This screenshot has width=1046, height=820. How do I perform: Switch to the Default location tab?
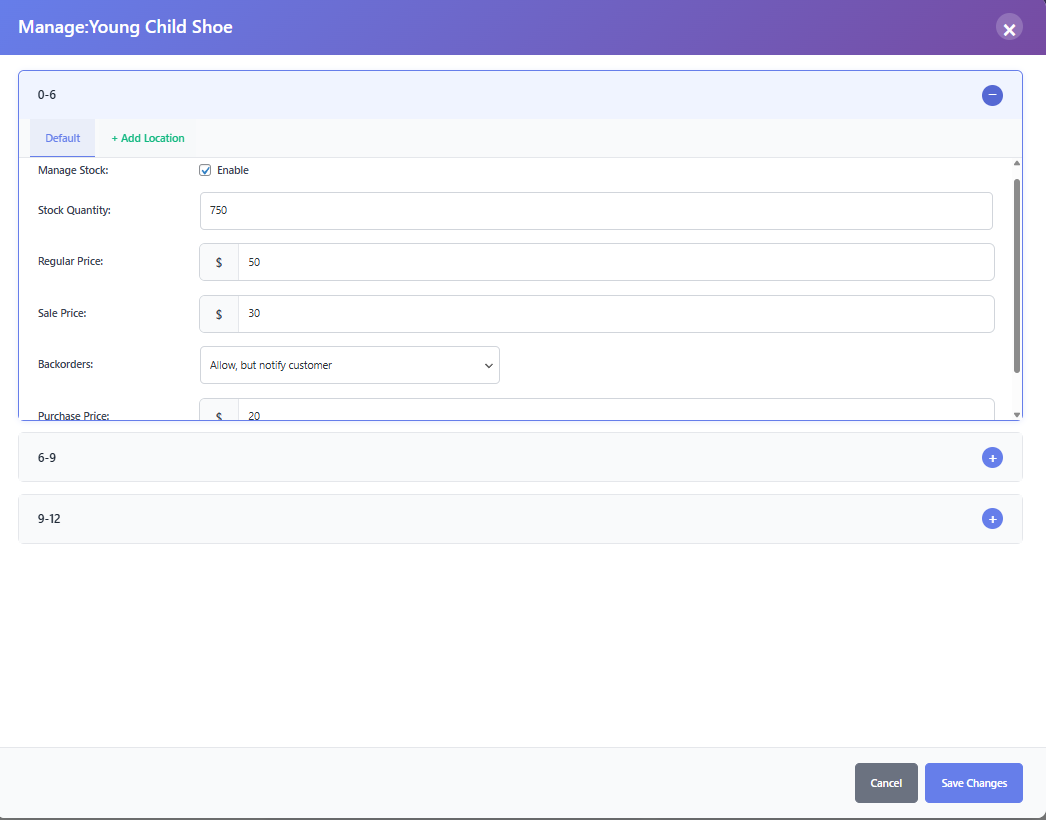point(62,138)
